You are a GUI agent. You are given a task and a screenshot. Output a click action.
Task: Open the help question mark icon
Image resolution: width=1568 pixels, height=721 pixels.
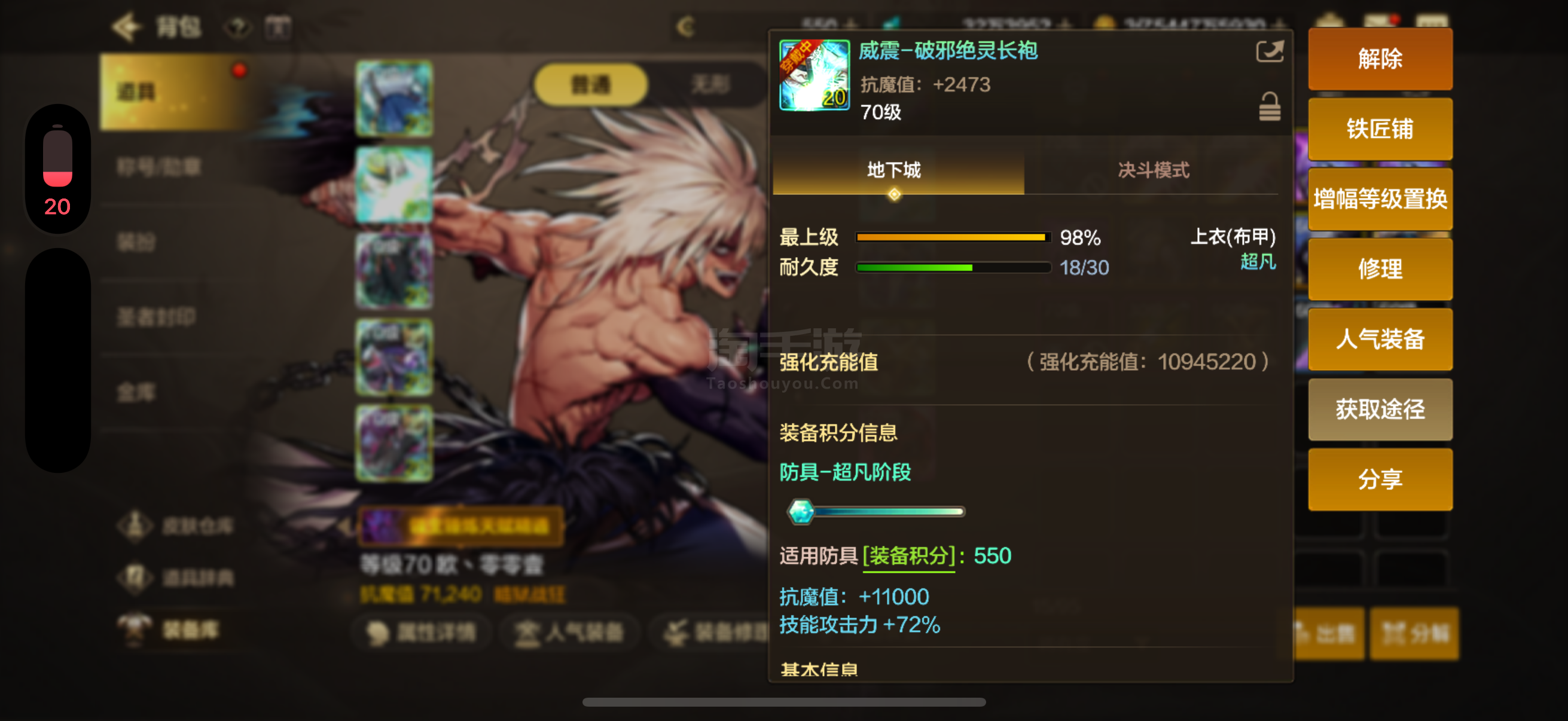237,27
